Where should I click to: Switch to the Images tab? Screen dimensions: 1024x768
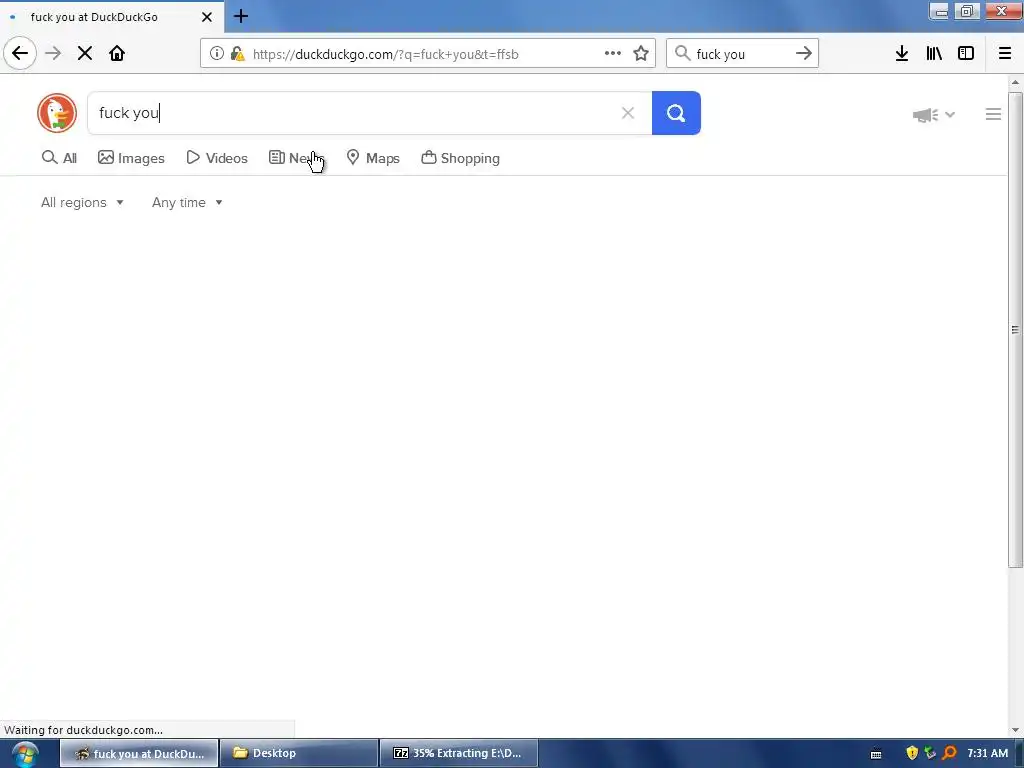131,158
